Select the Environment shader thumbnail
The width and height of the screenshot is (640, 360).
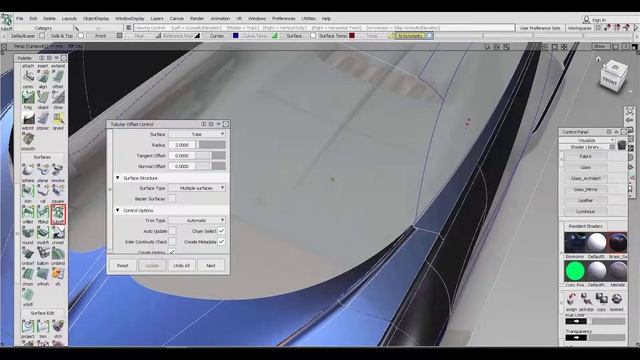coord(575,242)
